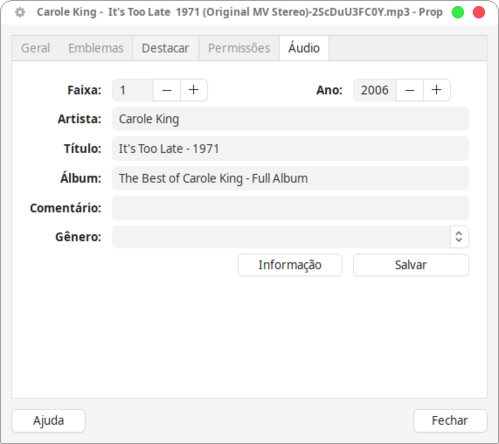The width and height of the screenshot is (499, 444).
Task: Increase the Faixa track number
Action: tap(194, 90)
